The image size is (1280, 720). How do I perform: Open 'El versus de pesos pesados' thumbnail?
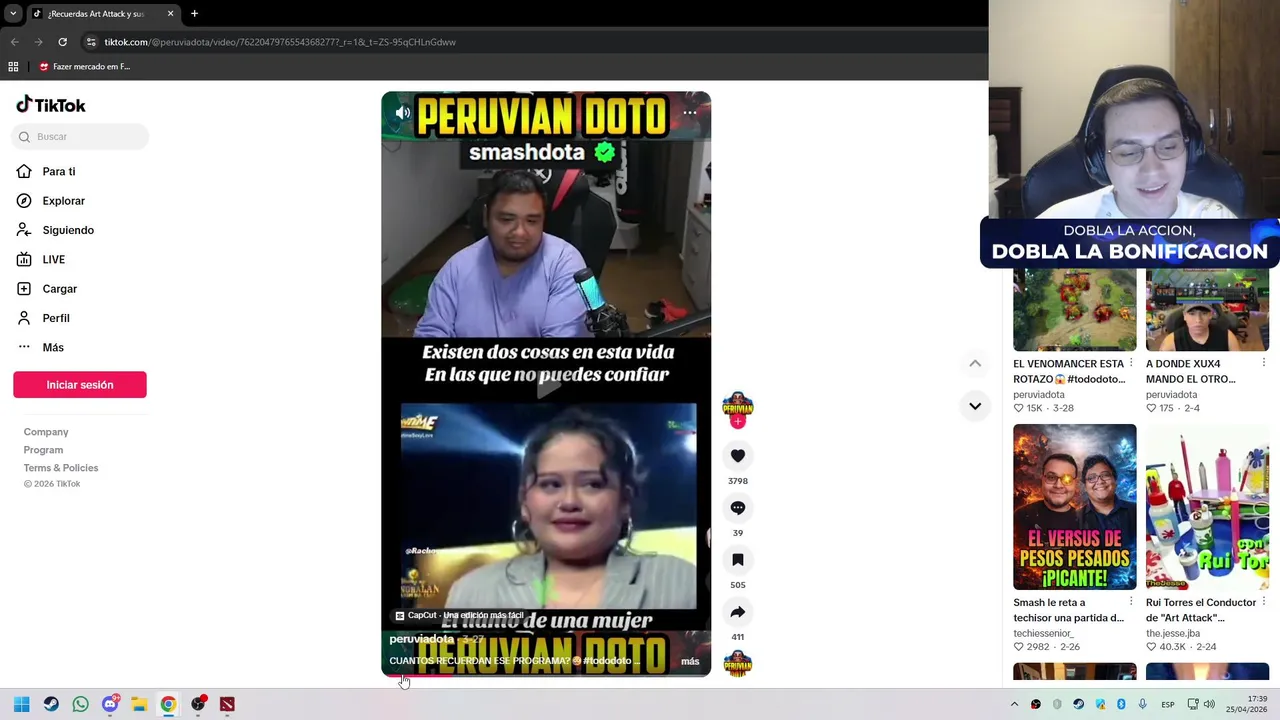tap(1074, 507)
